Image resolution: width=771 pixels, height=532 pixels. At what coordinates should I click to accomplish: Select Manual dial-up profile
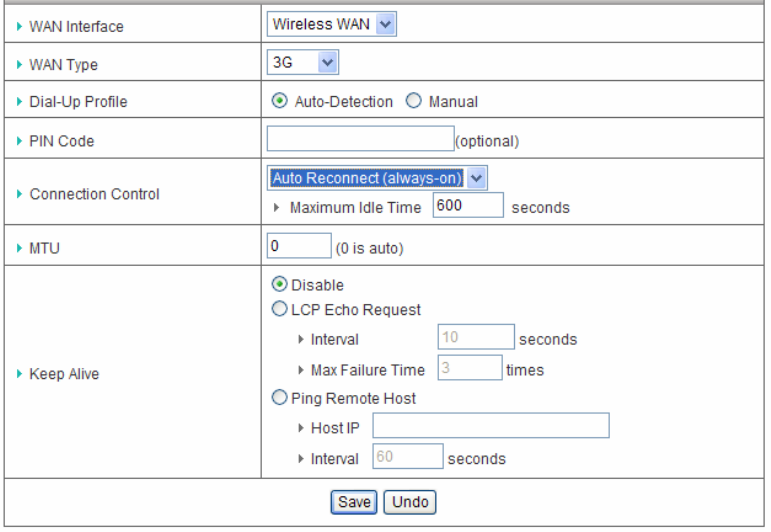[412, 101]
